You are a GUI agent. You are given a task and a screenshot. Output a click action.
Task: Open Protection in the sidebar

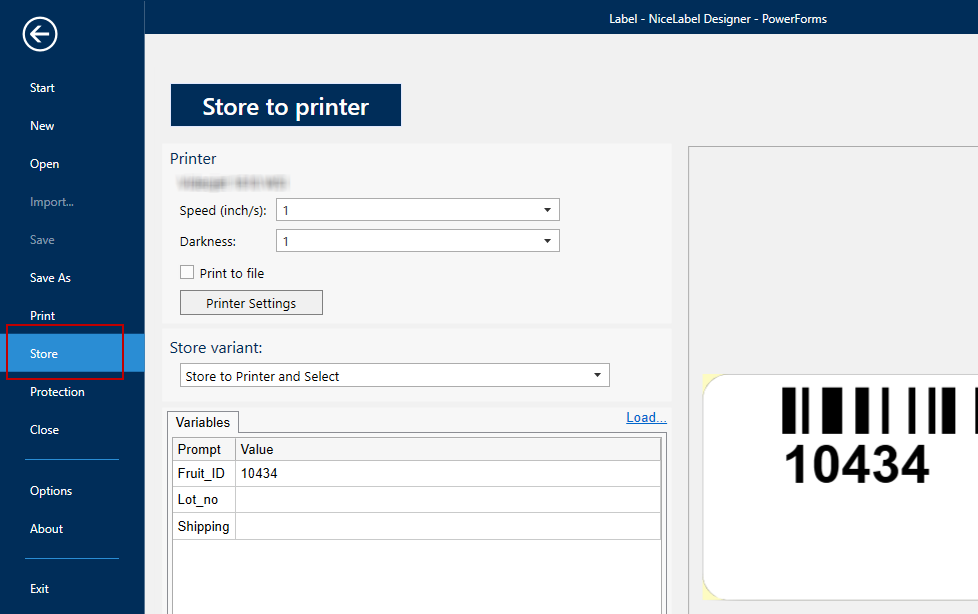[57, 392]
